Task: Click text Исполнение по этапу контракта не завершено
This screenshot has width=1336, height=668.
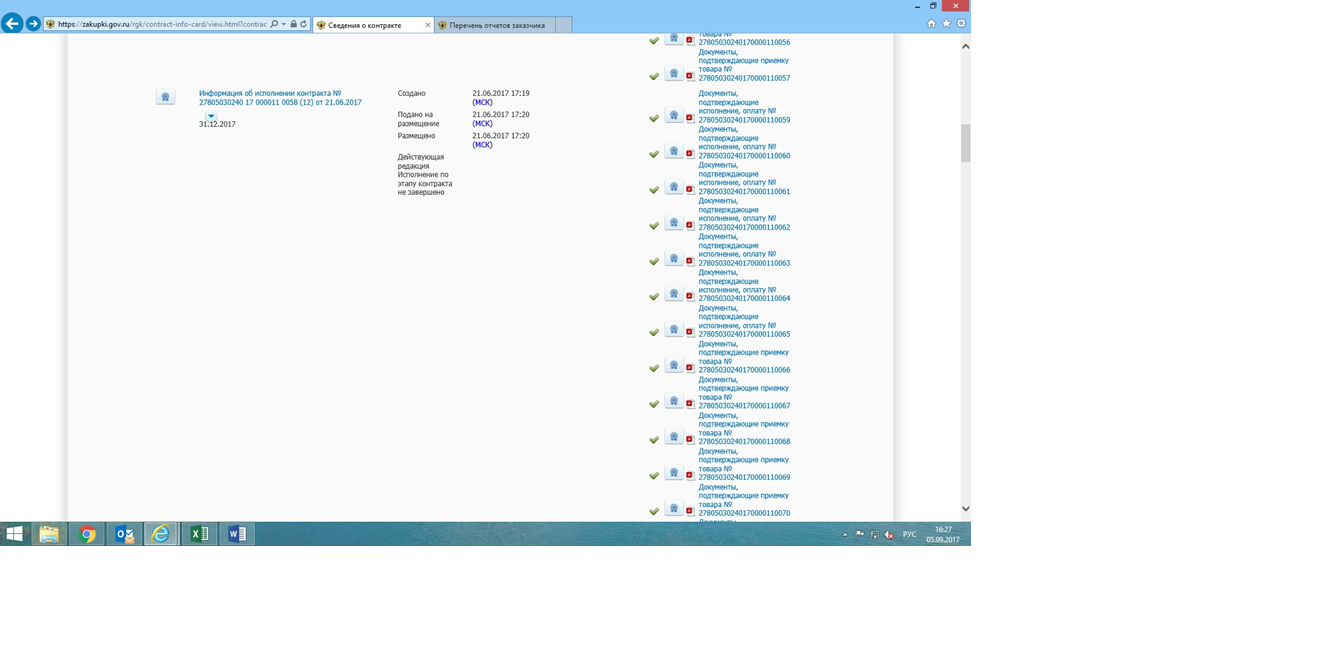Action: [x=425, y=183]
